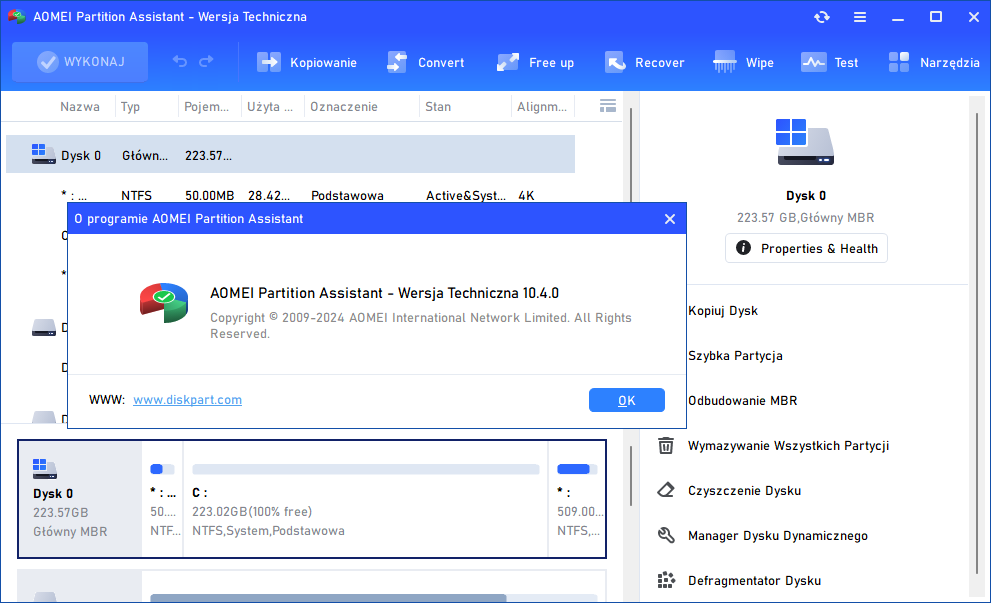Select the 509.00 partition in disk map
991x603 pixels.
(577, 499)
